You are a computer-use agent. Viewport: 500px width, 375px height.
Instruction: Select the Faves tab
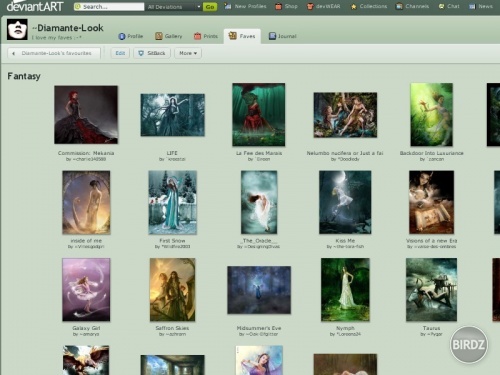pyautogui.click(x=242, y=36)
